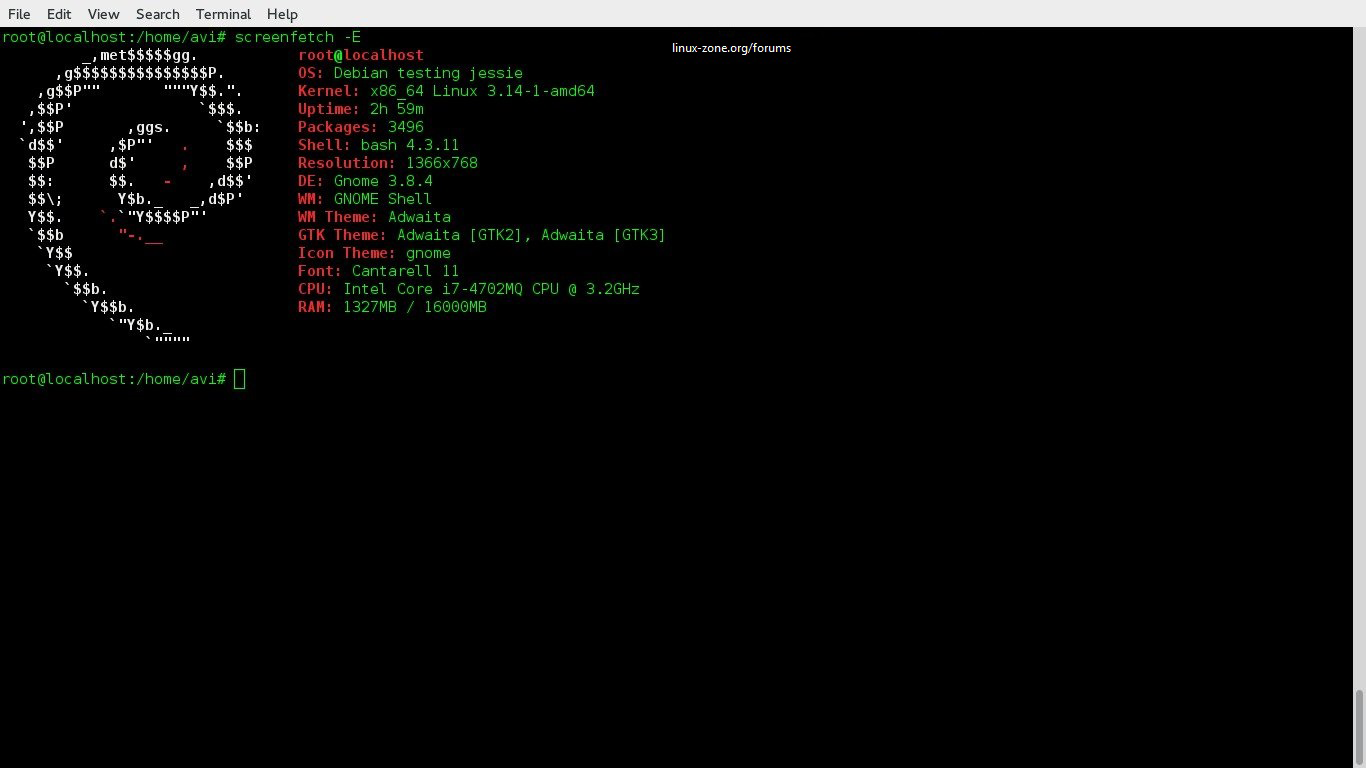Open the File menu
1366x768 pixels.
[x=19, y=14]
